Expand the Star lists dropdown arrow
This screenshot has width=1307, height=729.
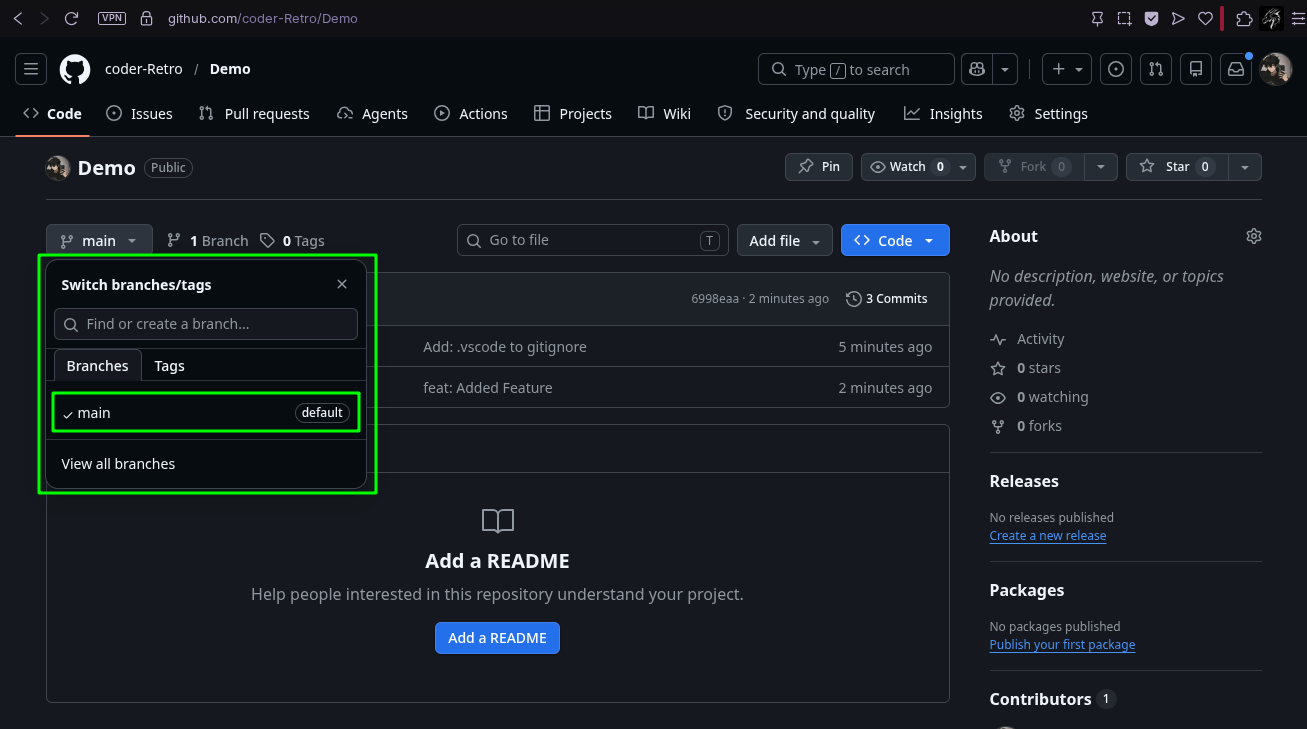[1245, 167]
